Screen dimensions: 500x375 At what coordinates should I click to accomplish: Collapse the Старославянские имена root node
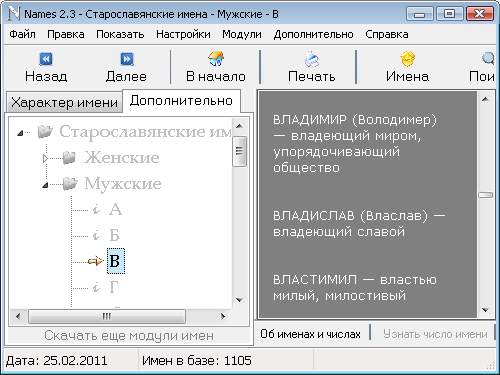[20, 133]
